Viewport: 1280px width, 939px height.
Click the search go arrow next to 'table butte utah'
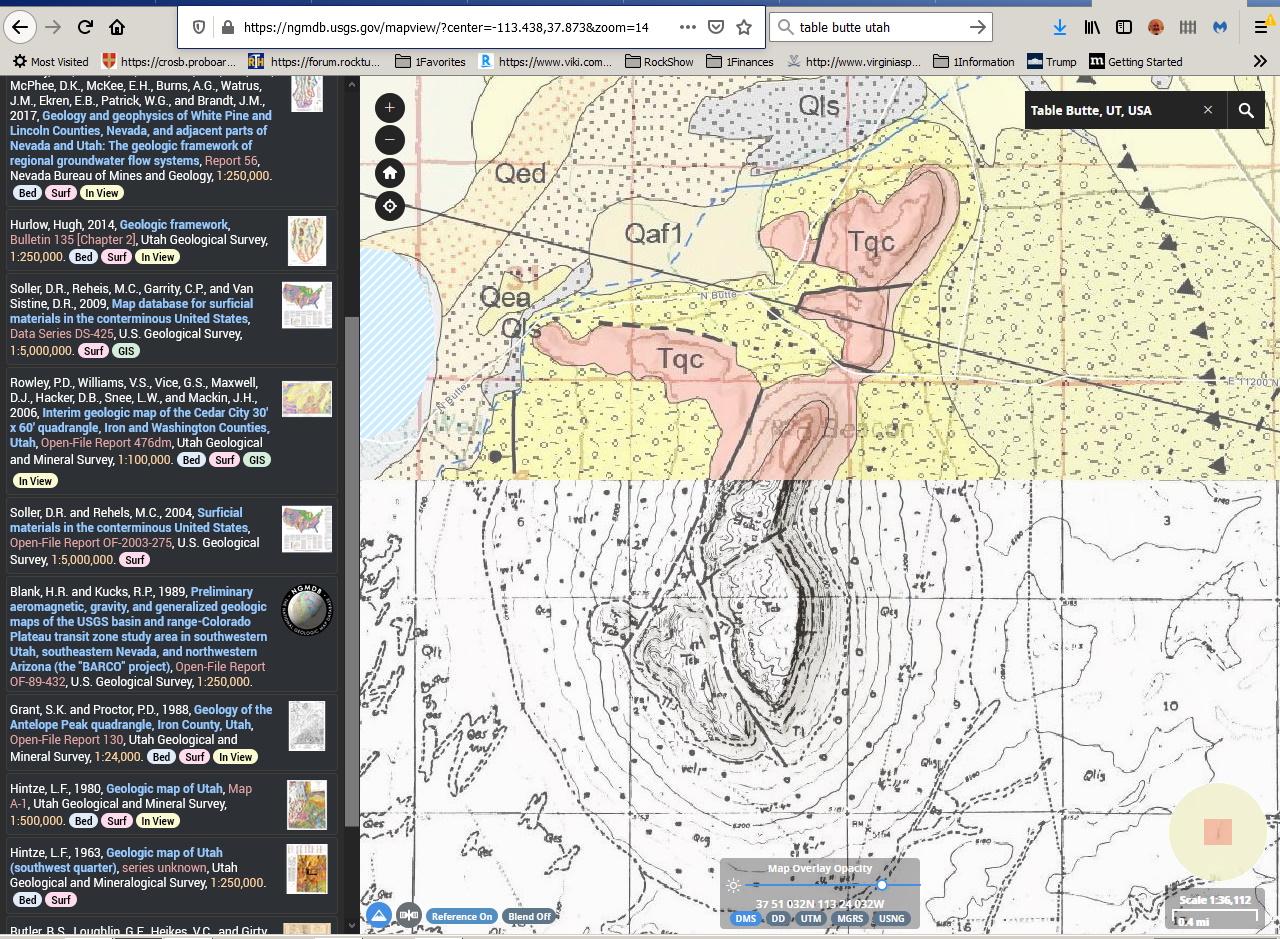[x=978, y=27]
